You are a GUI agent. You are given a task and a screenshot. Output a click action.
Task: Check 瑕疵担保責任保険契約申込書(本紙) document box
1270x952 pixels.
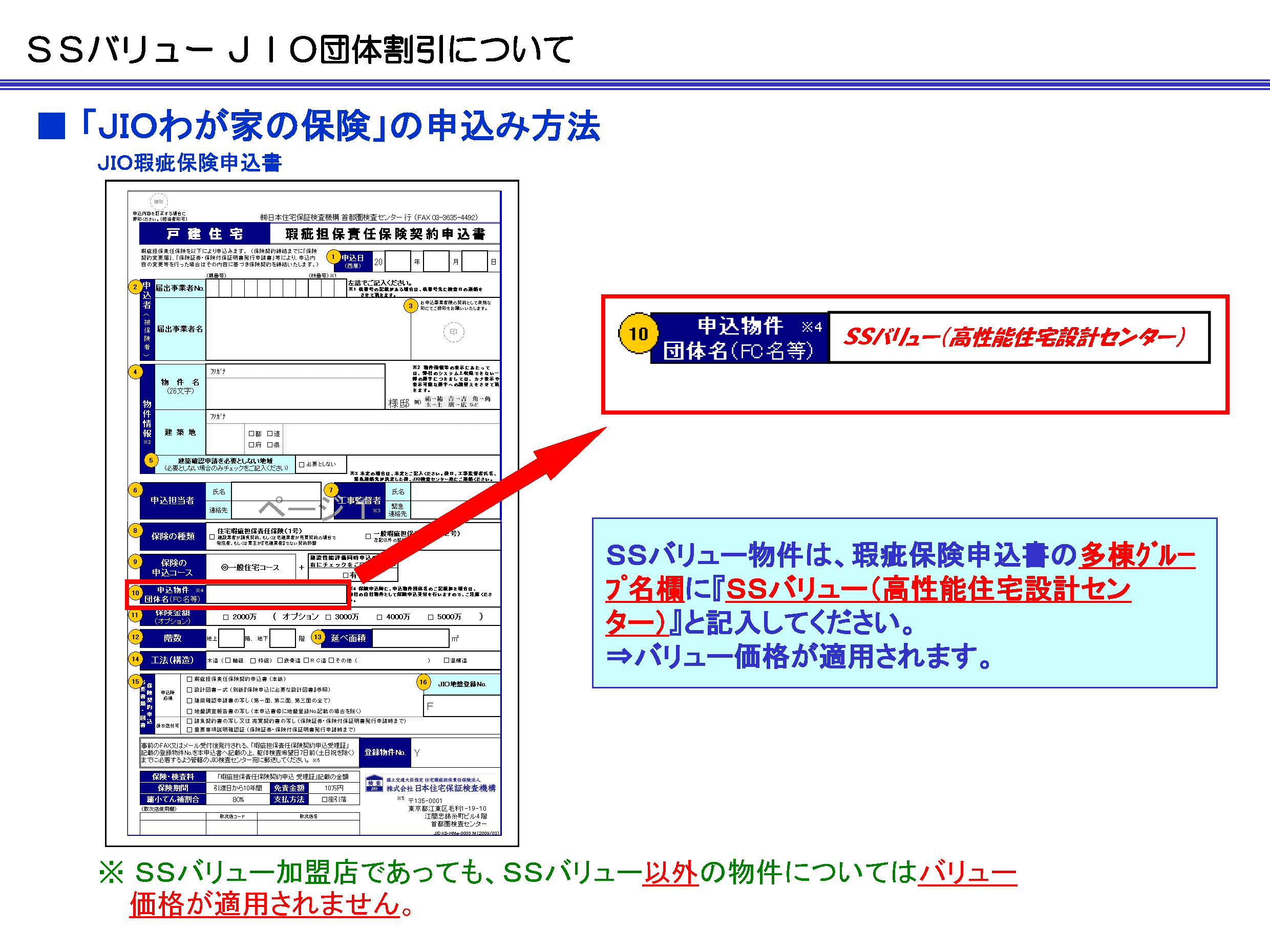pos(189,679)
